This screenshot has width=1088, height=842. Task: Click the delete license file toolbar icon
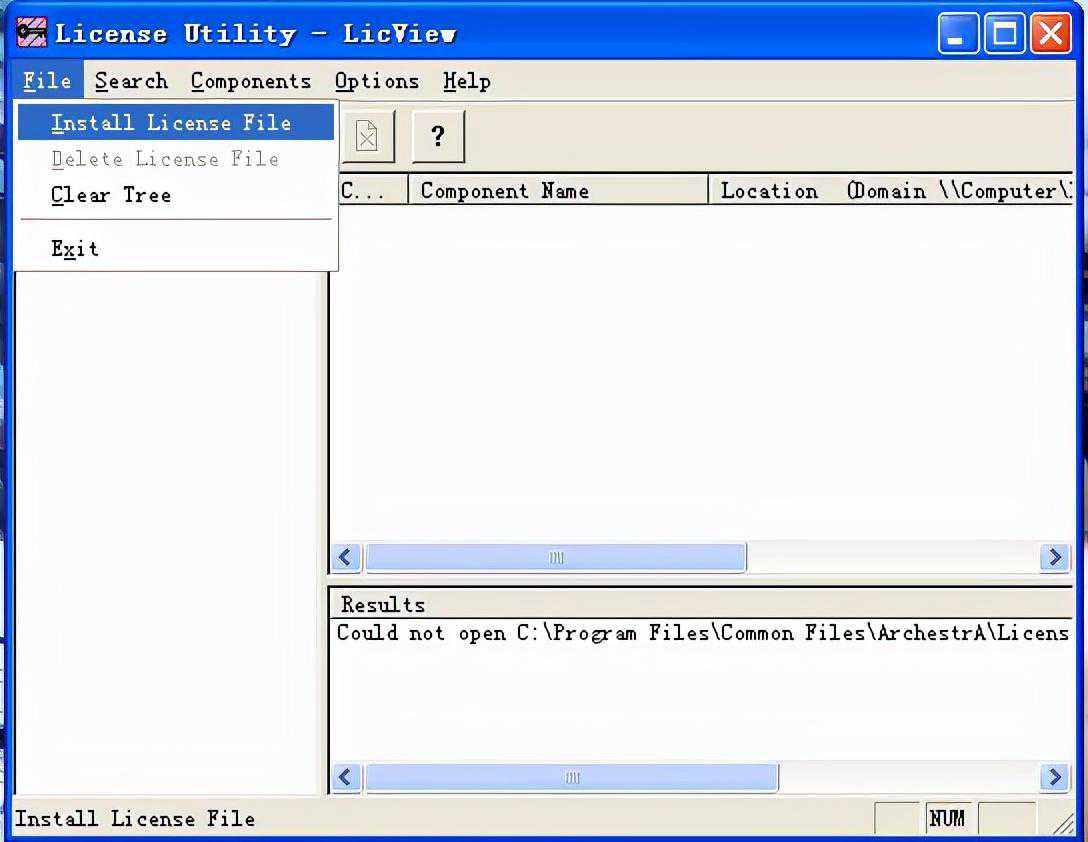click(367, 136)
